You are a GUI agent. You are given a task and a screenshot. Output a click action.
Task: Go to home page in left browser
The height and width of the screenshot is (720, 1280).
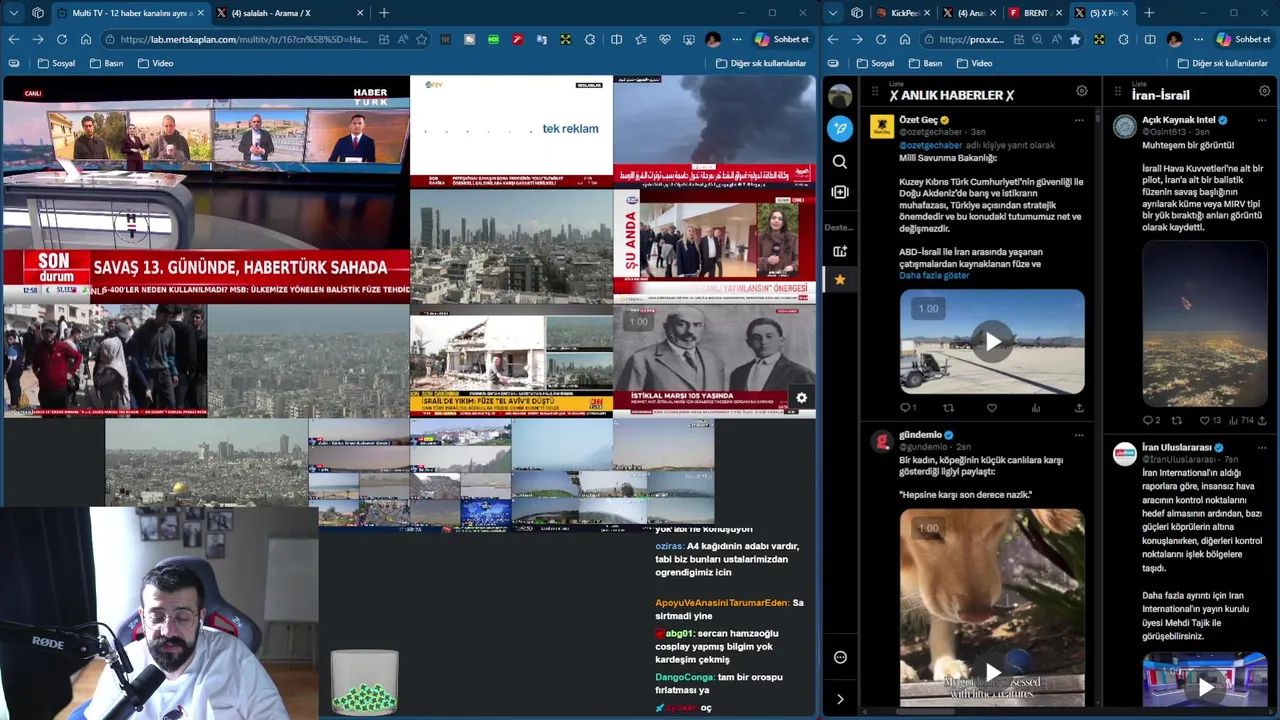[85, 39]
